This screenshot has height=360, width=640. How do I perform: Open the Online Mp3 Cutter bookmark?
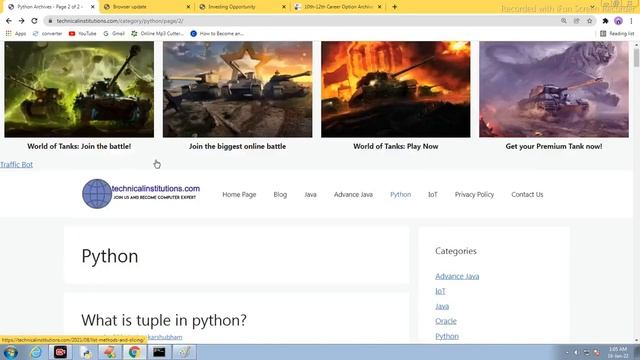click(x=158, y=33)
